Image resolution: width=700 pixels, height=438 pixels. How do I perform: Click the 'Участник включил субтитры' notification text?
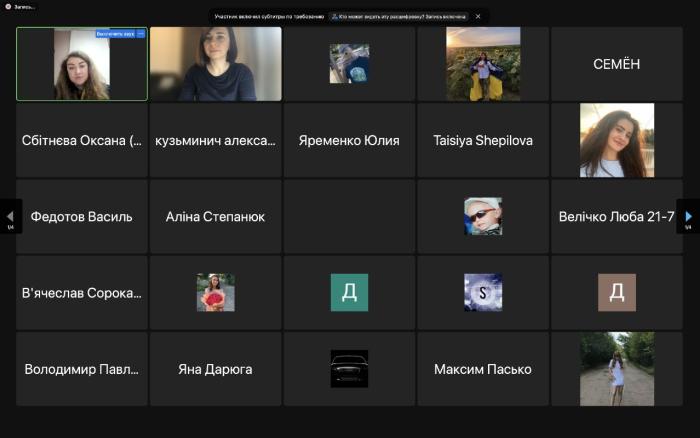pos(269,17)
